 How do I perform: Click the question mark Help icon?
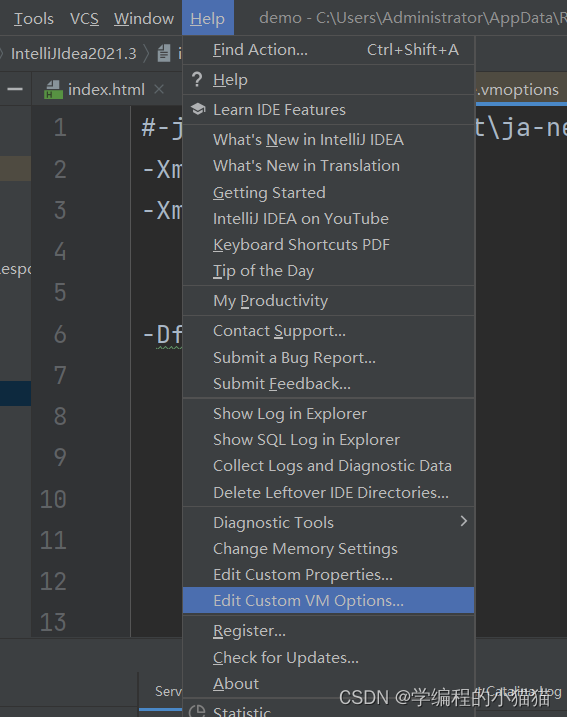[x=197, y=80]
